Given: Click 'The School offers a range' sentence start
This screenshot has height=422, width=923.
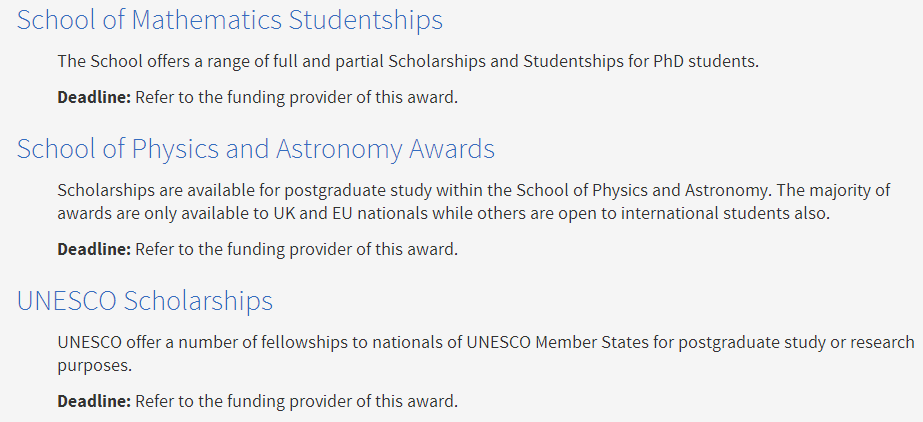Looking at the screenshot, I should tap(151, 62).
